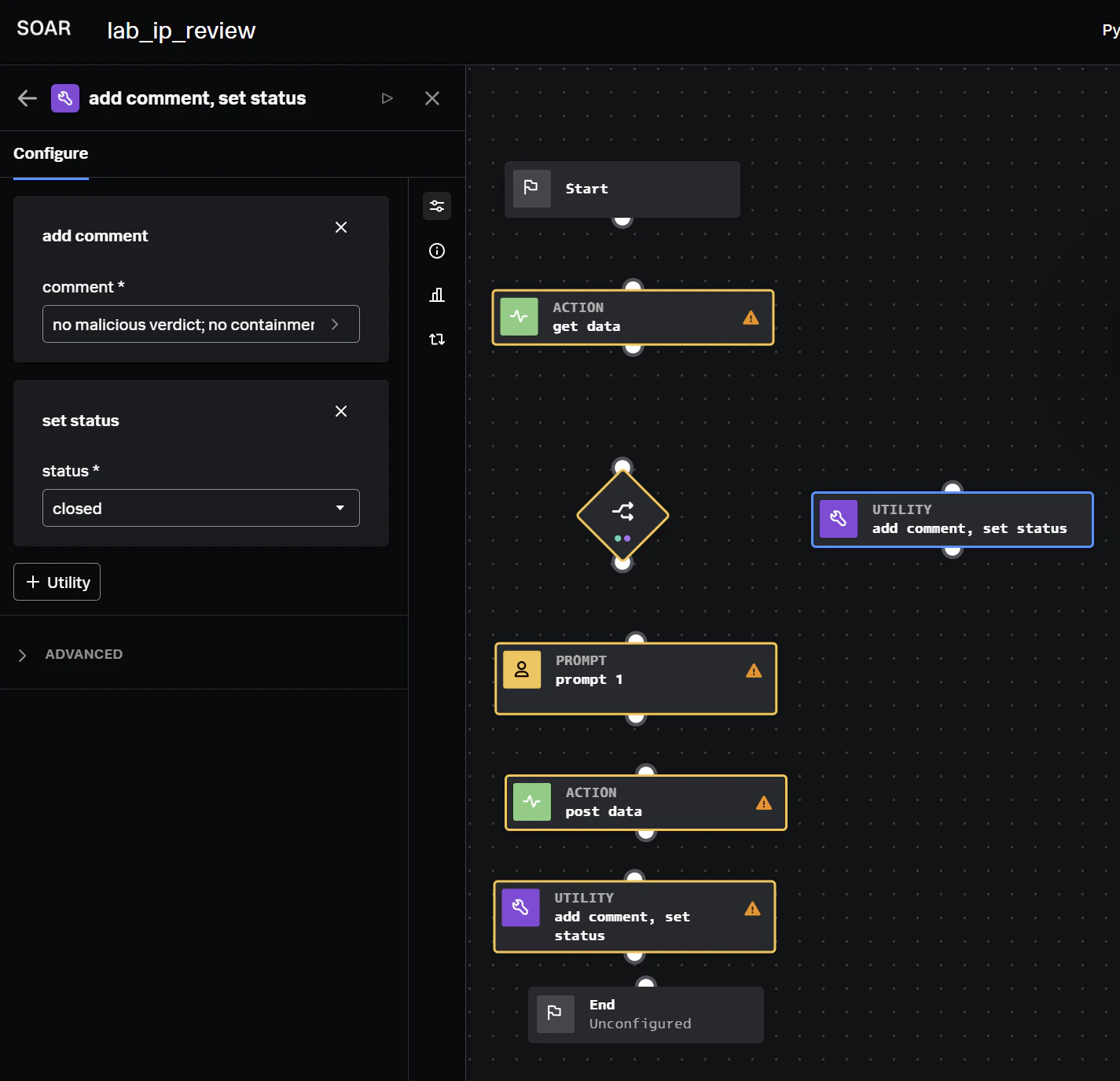Select the prompt 1 block
This screenshot has height=1081, width=1120.
tap(636, 678)
